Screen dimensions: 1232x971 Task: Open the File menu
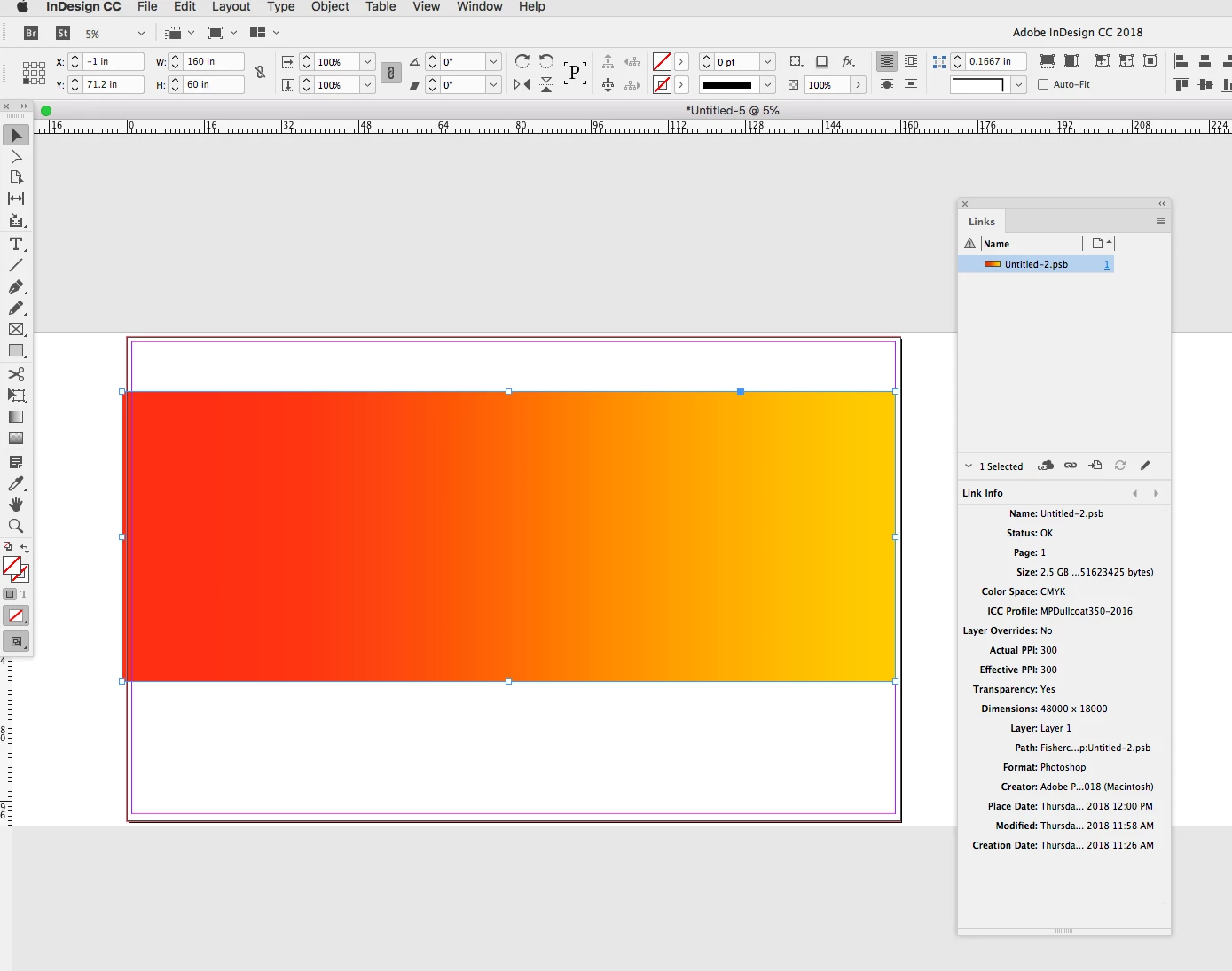[x=147, y=7]
